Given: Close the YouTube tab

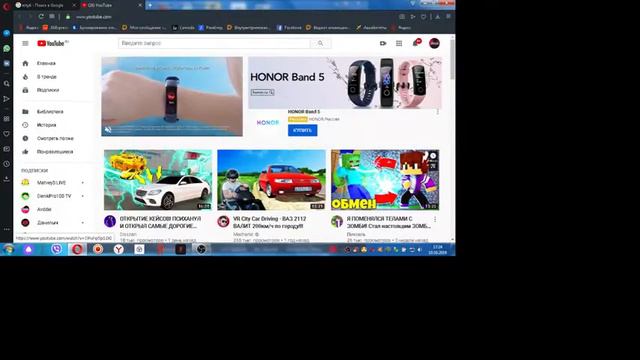Looking at the screenshot, I should coord(140,5).
